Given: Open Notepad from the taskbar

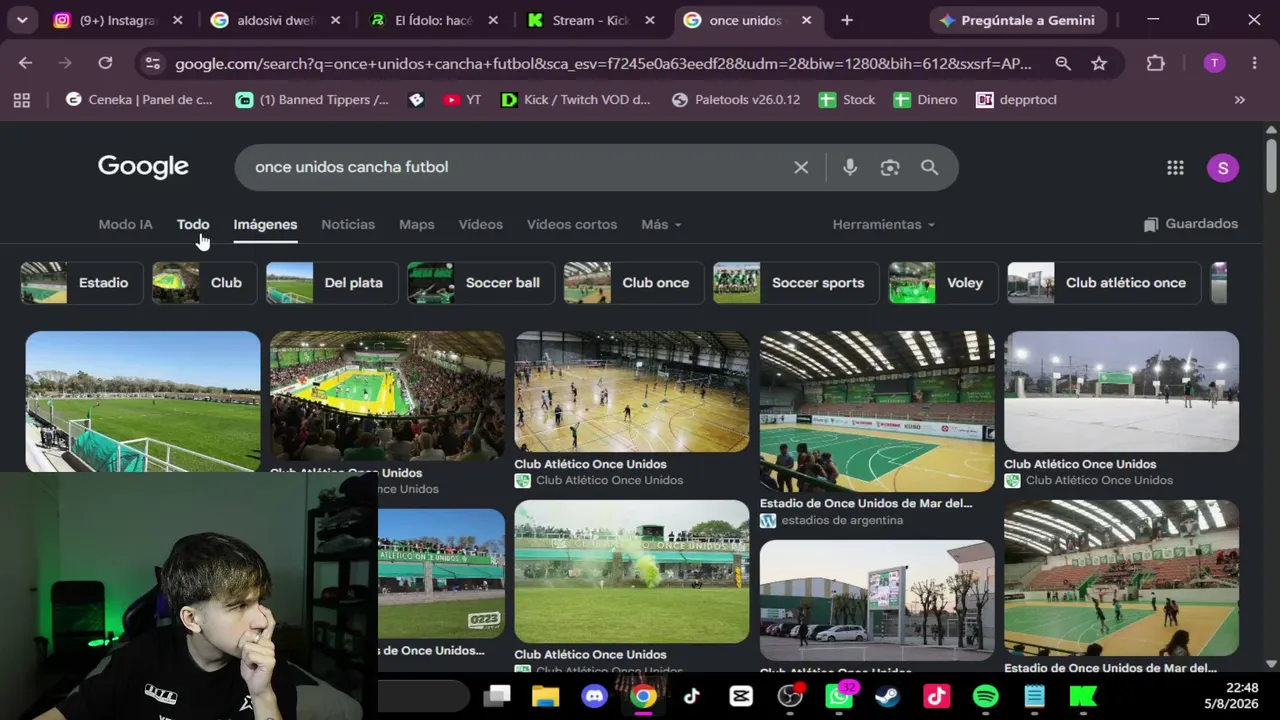Looking at the screenshot, I should point(1034,695).
